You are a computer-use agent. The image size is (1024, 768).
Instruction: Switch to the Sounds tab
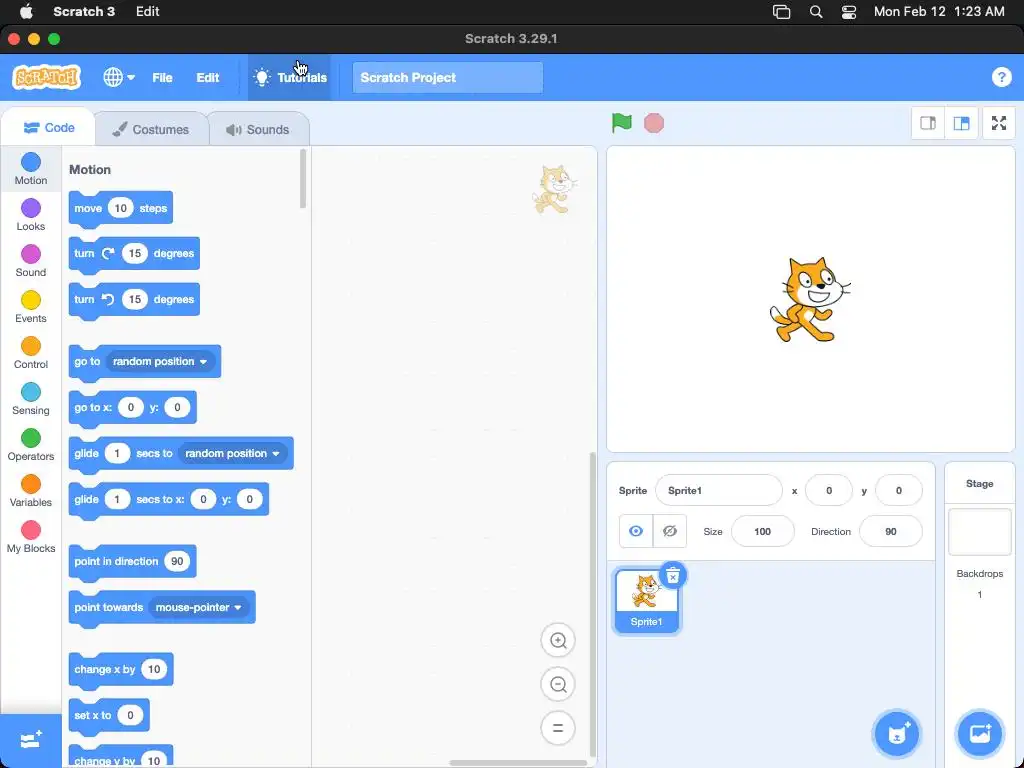tap(258, 129)
